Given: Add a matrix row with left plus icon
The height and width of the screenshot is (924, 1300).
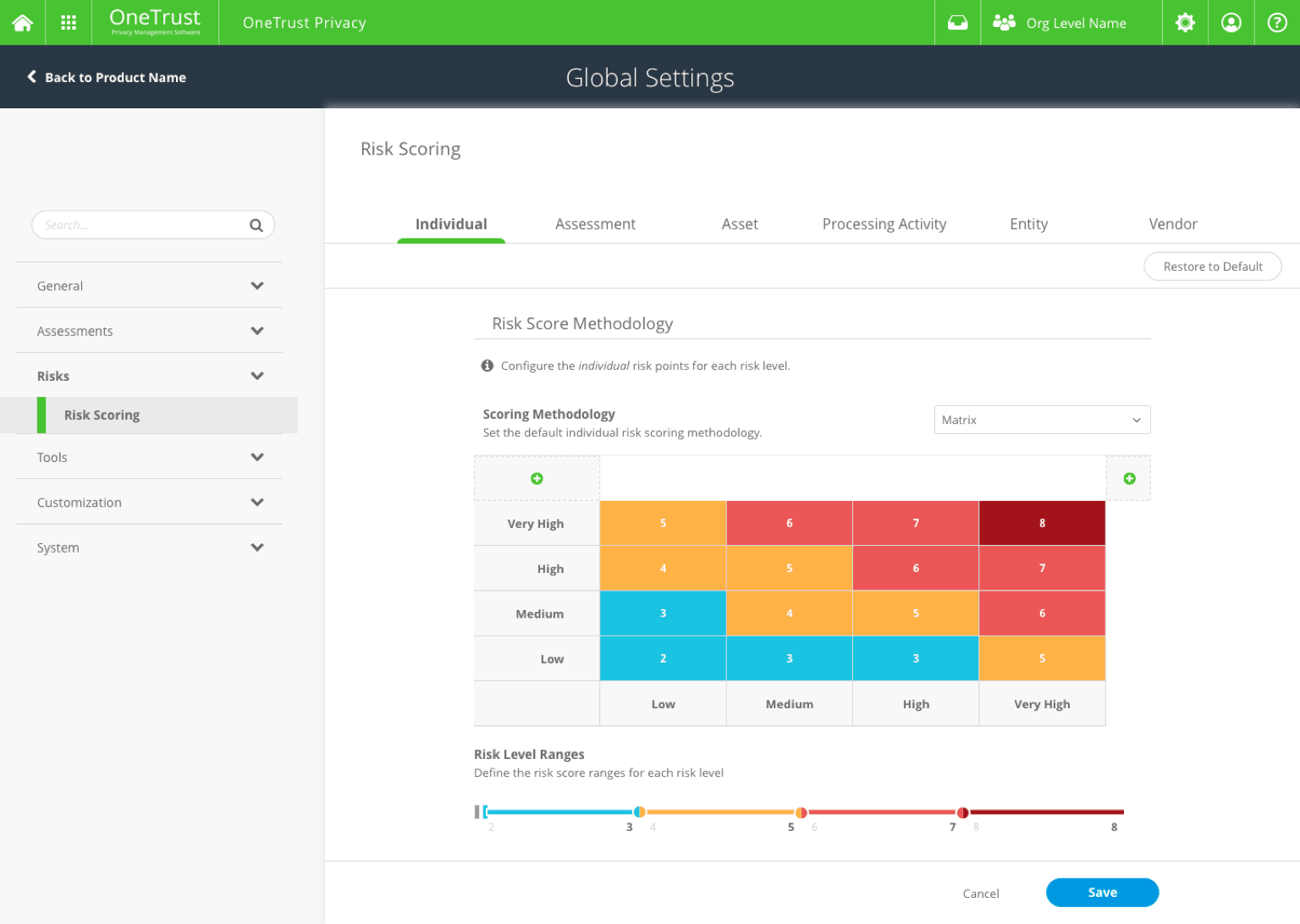Looking at the screenshot, I should 537,479.
